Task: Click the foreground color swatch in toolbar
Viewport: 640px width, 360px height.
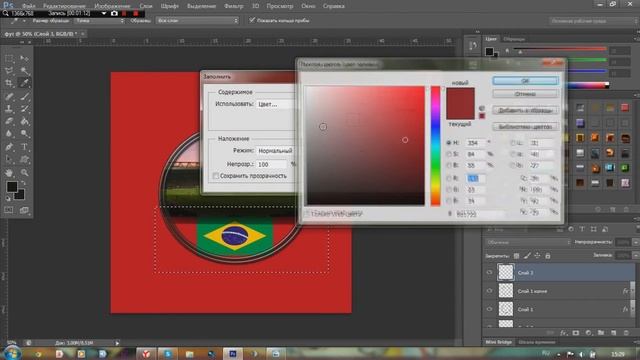Action: point(12,187)
